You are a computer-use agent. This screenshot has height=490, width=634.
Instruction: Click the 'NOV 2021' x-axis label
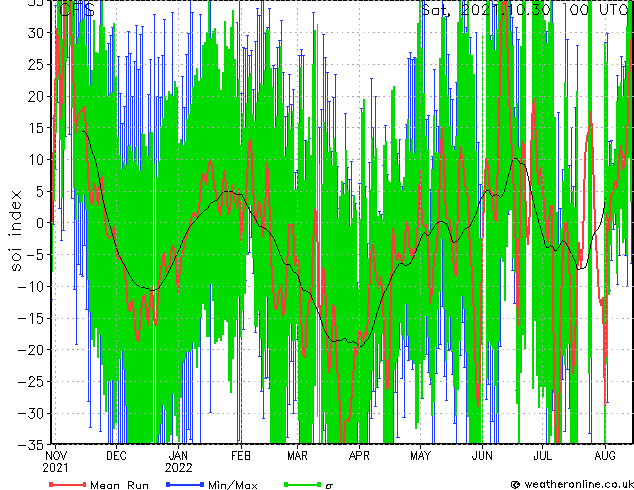pos(56,462)
